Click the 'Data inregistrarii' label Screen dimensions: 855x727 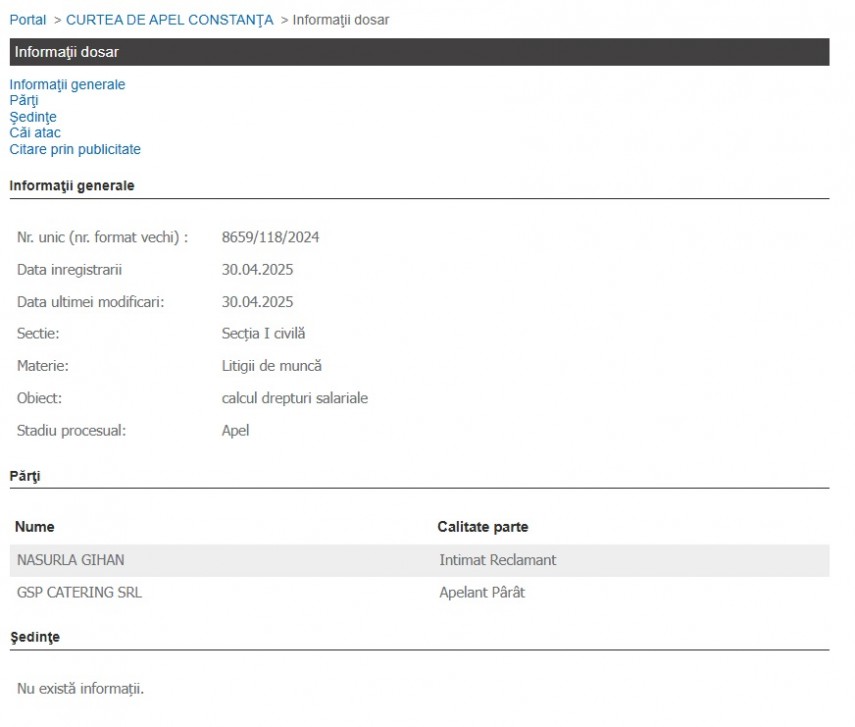click(69, 269)
